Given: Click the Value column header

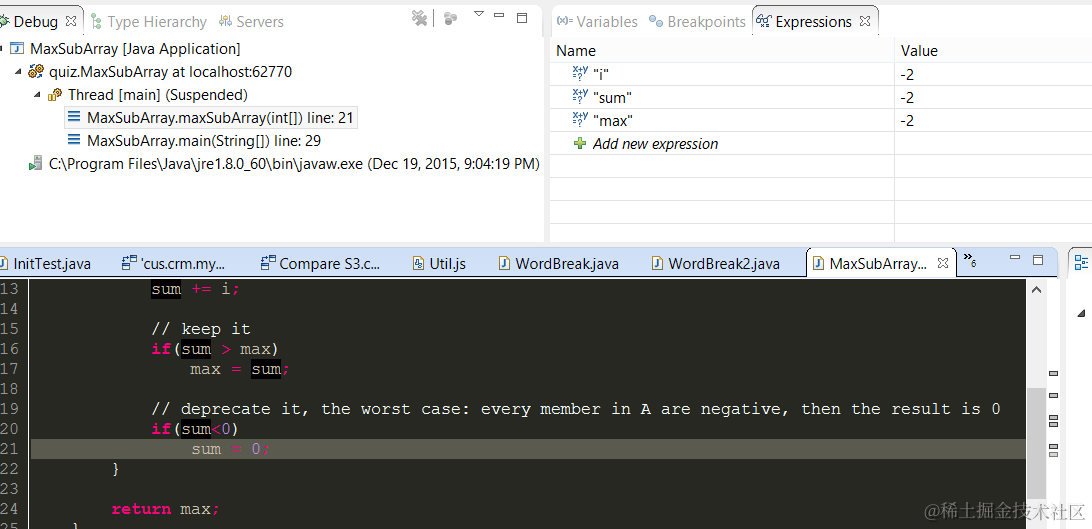Looking at the screenshot, I should tap(993, 51).
